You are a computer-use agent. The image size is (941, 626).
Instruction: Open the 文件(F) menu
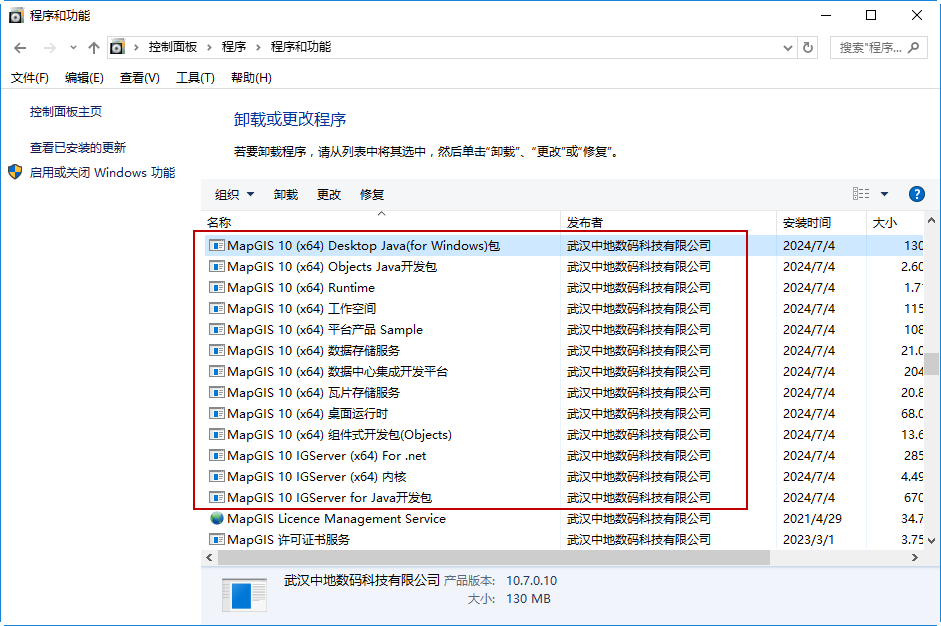[30, 77]
